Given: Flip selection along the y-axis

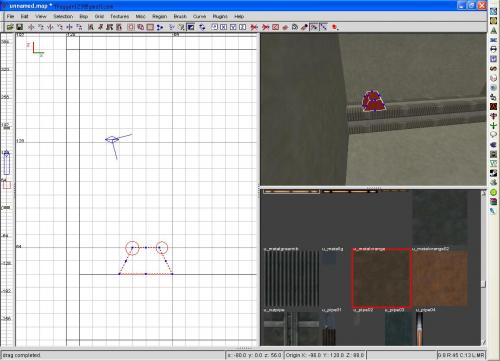Looking at the screenshot, I should tap(51, 27).
